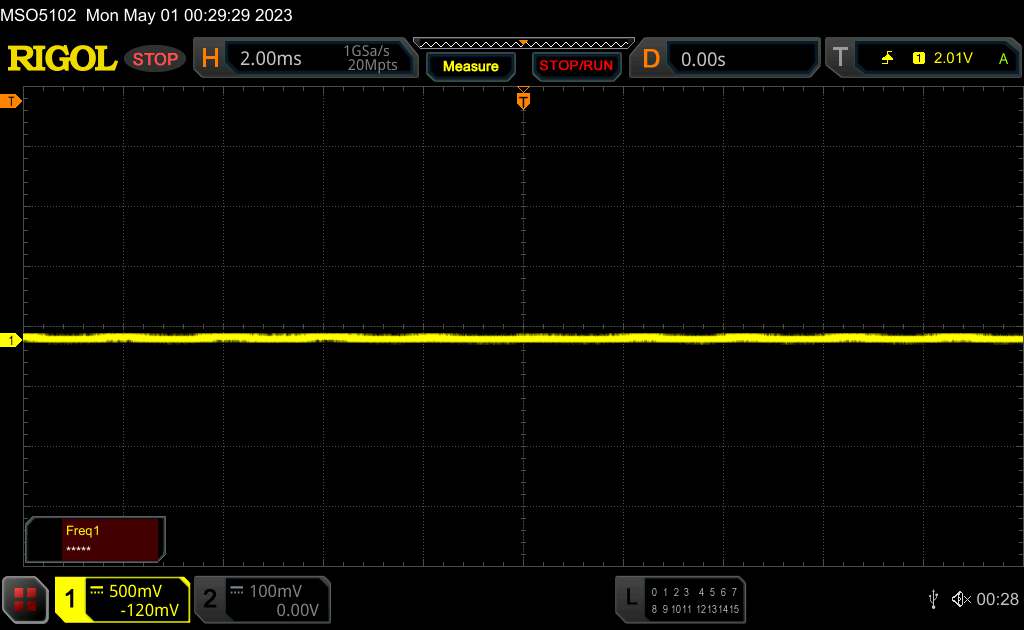Click the trigger mode A indicator
The image size is (1024, 630).
[x=1003, y=59]
